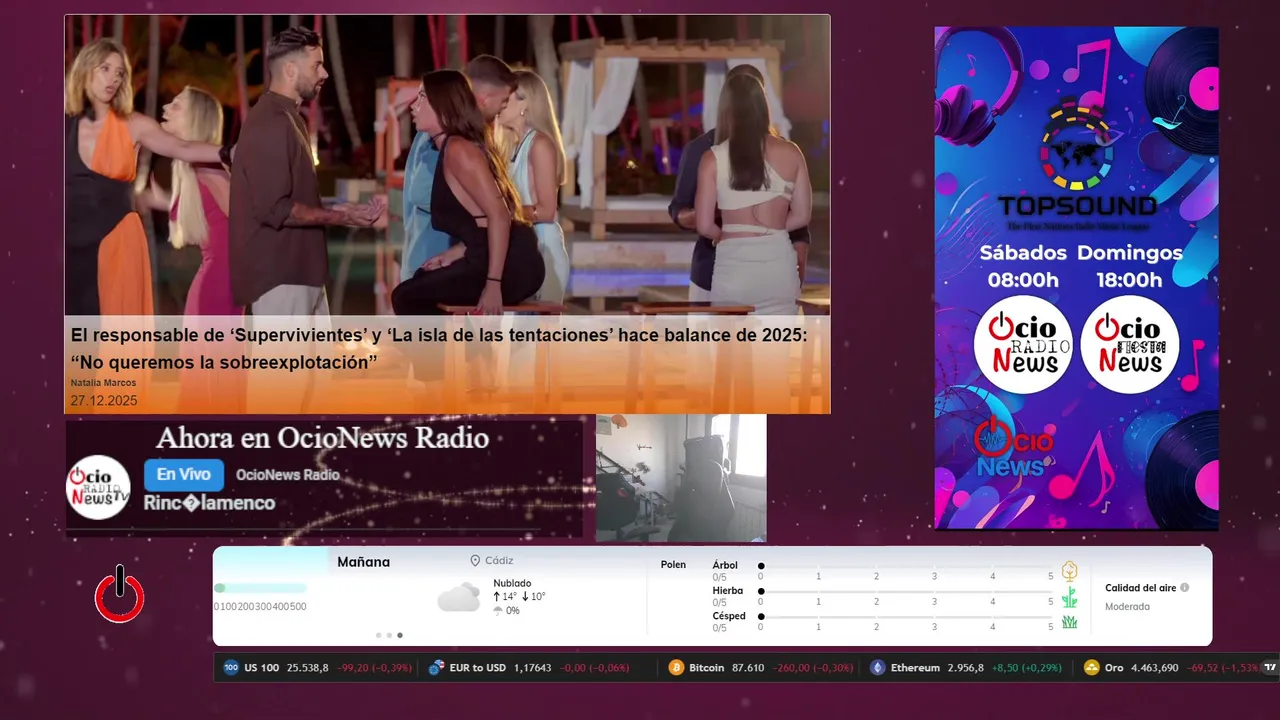Click the red power logo icon
Image resolution: width=1280 pixels, height=720 pixels.
click(120, 594)
